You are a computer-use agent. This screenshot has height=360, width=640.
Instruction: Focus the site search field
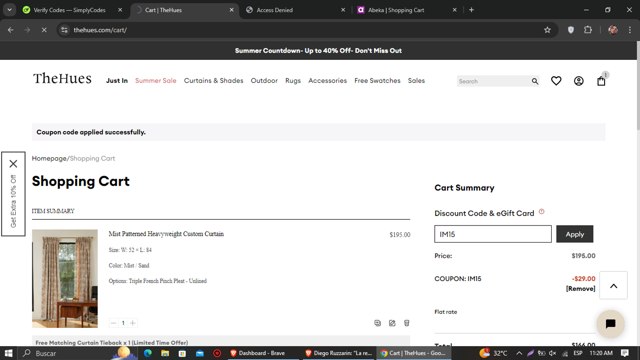(x=493, y=81)
